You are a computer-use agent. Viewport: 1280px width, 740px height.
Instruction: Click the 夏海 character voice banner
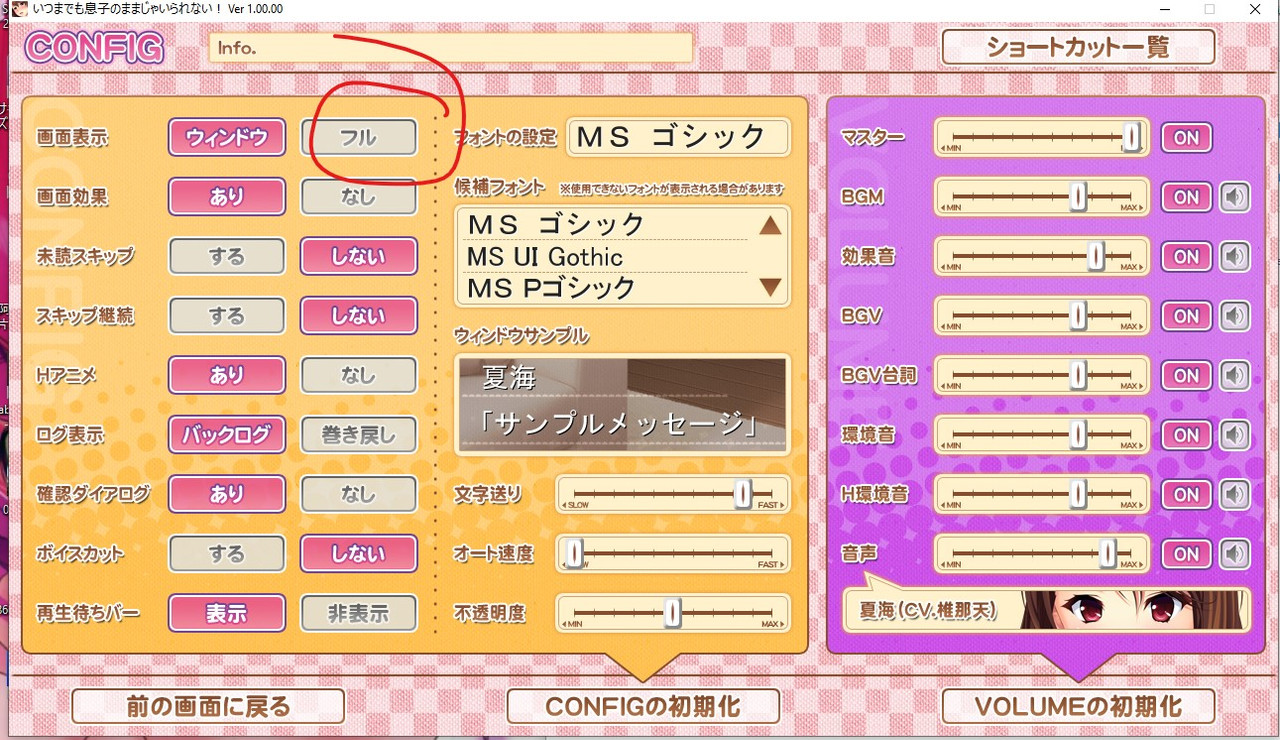coord(1047,610)
